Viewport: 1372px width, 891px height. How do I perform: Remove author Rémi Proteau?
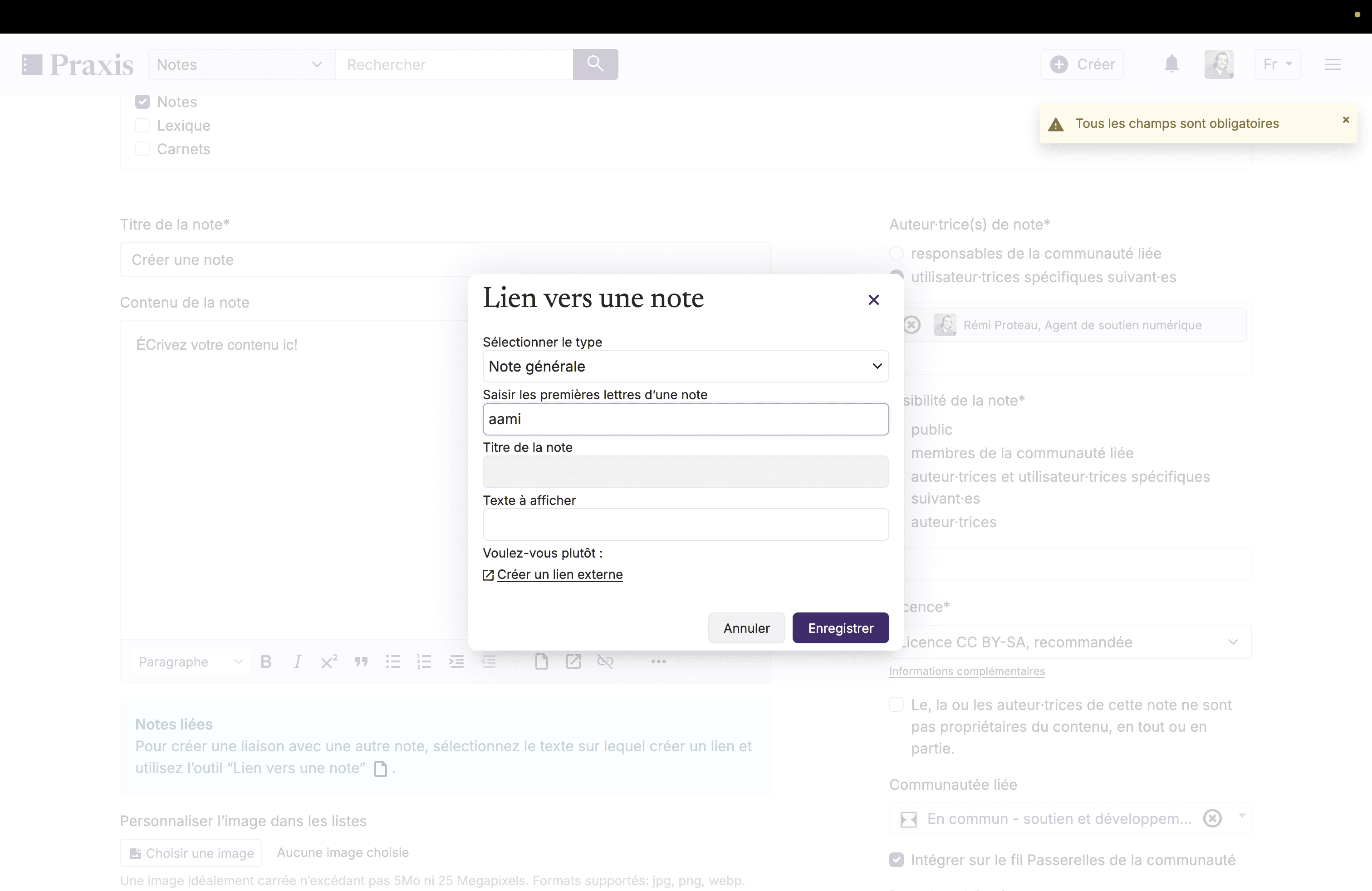911,325
